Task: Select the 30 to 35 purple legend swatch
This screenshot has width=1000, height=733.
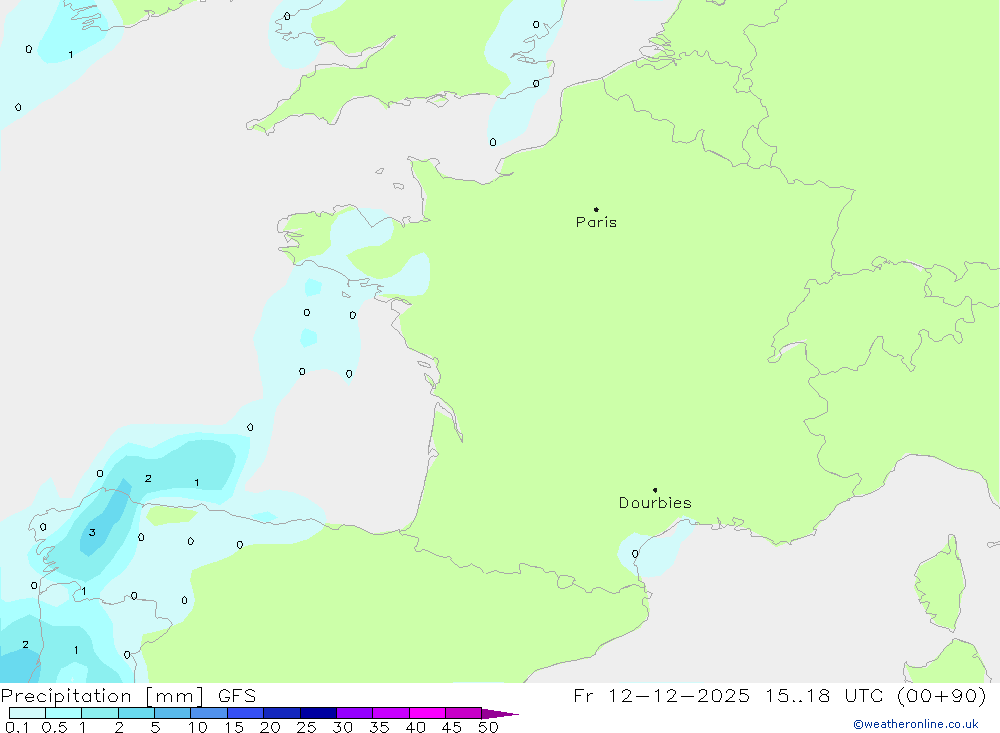Action: 355,713
